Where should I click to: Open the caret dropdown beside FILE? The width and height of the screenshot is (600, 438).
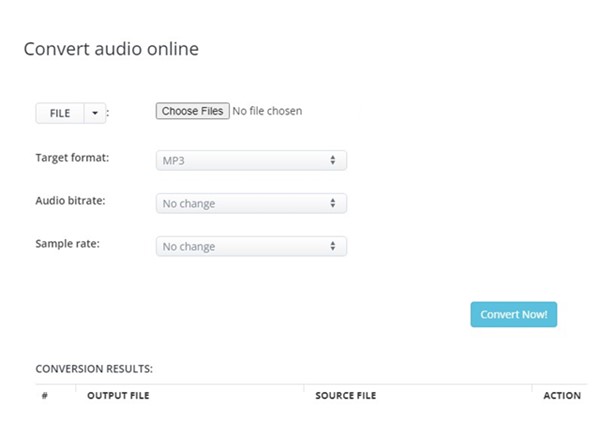click(95, 113)
